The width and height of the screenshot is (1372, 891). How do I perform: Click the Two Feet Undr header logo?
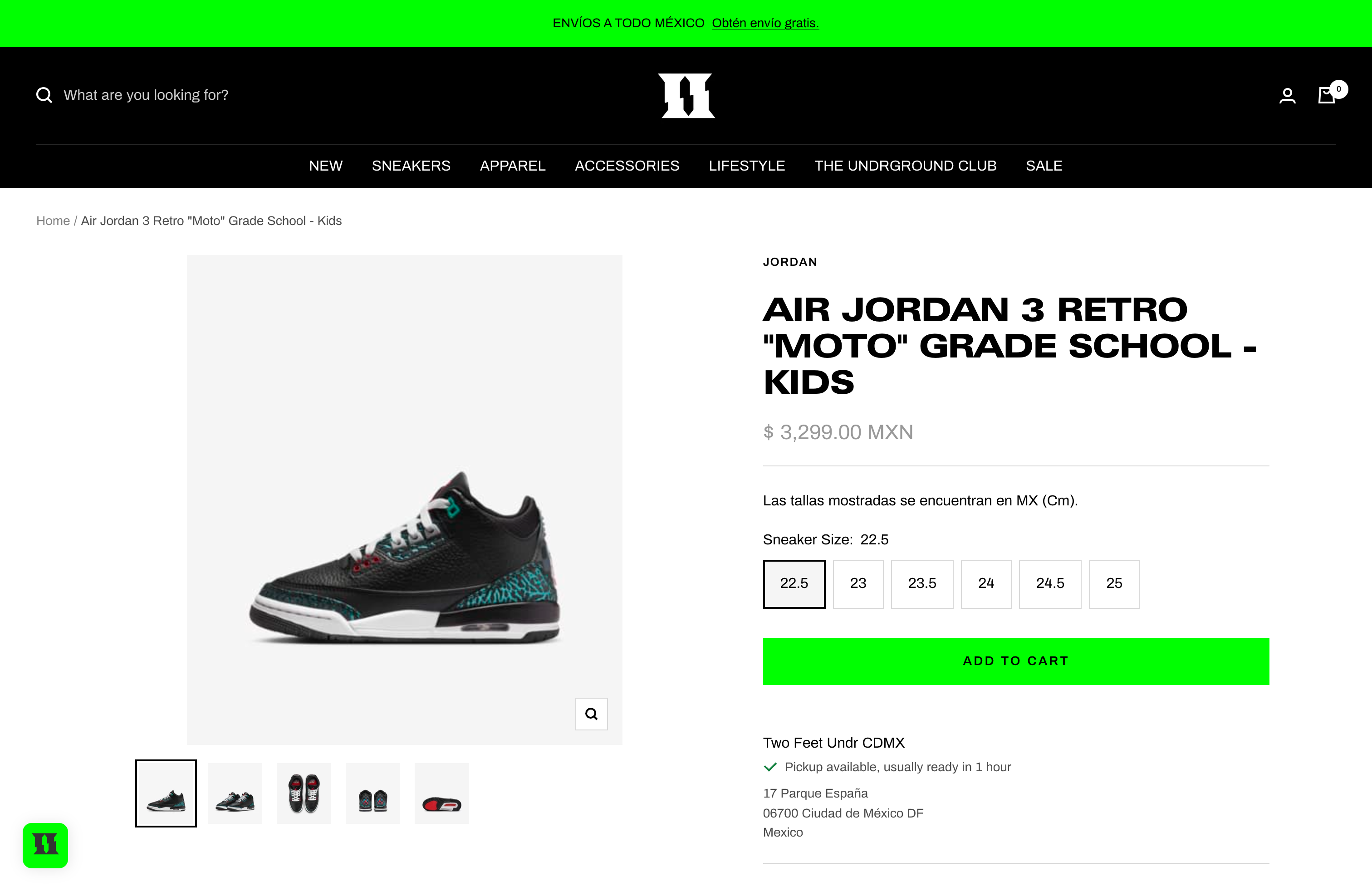pos(686,96)
